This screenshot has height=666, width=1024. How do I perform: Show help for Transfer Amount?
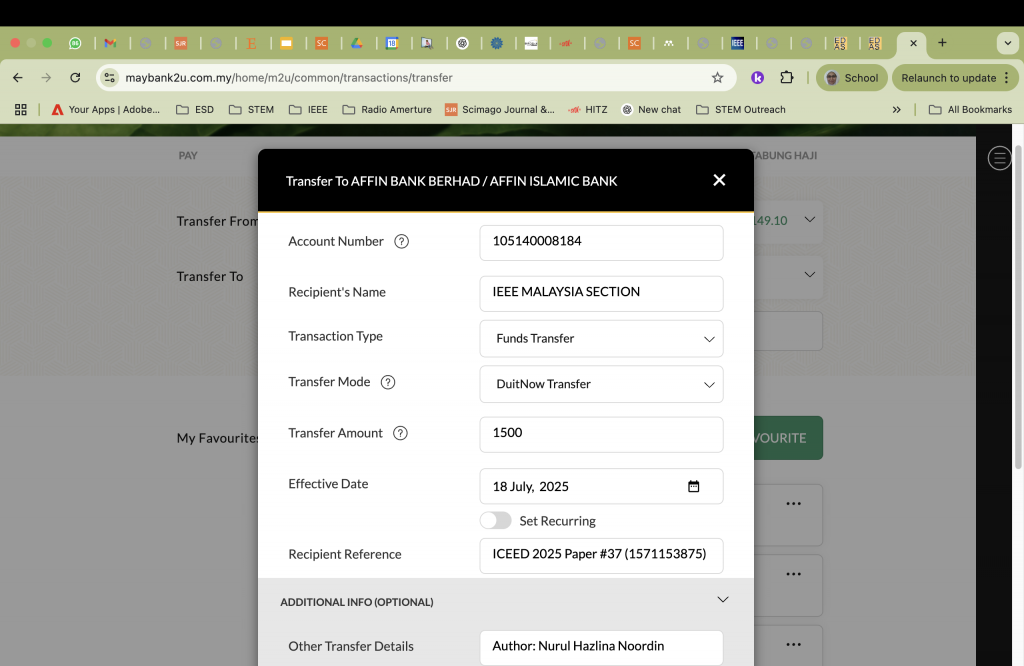[x=400, y=434]
